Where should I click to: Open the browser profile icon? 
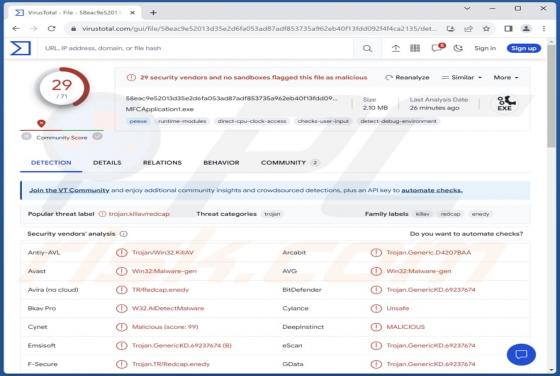(x=526, y=29)
